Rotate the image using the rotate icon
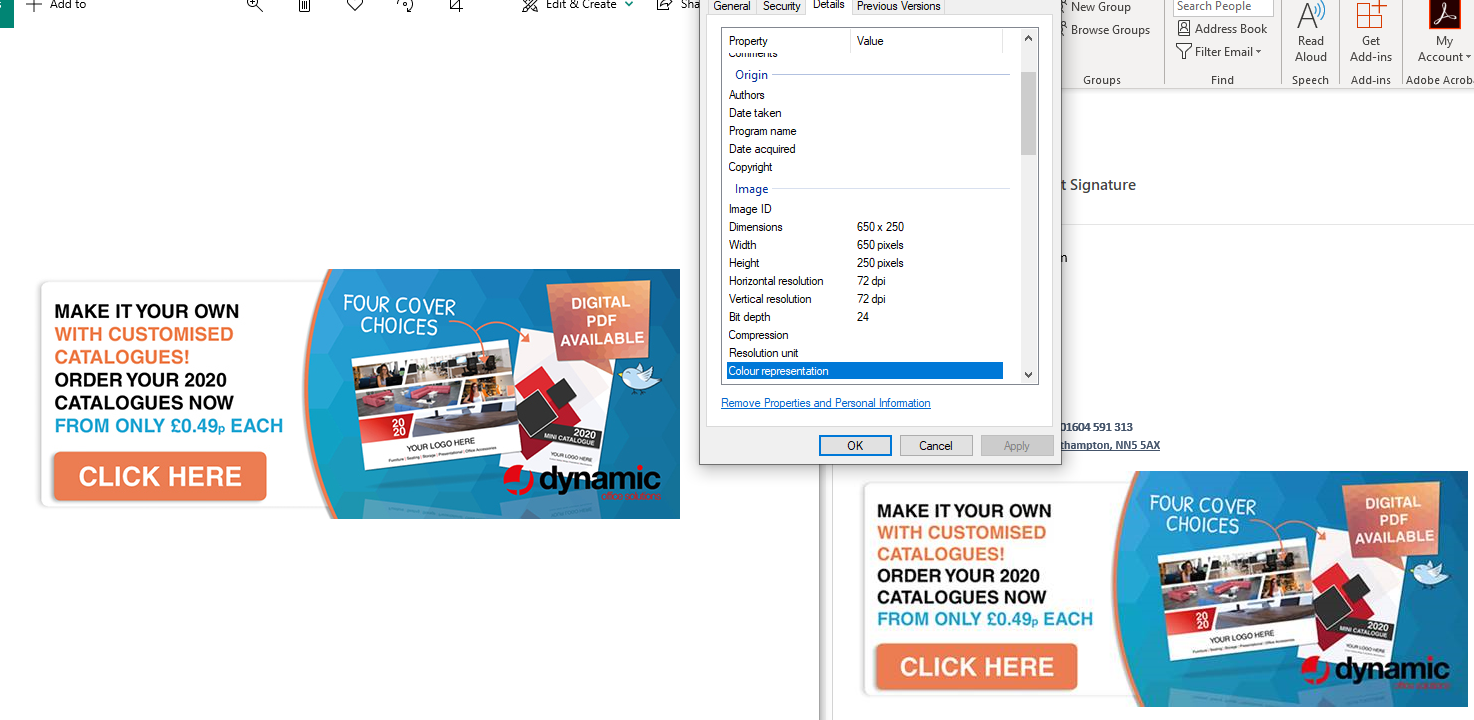The height and width of the screenshot is (720, 1474). click(404, 5)
